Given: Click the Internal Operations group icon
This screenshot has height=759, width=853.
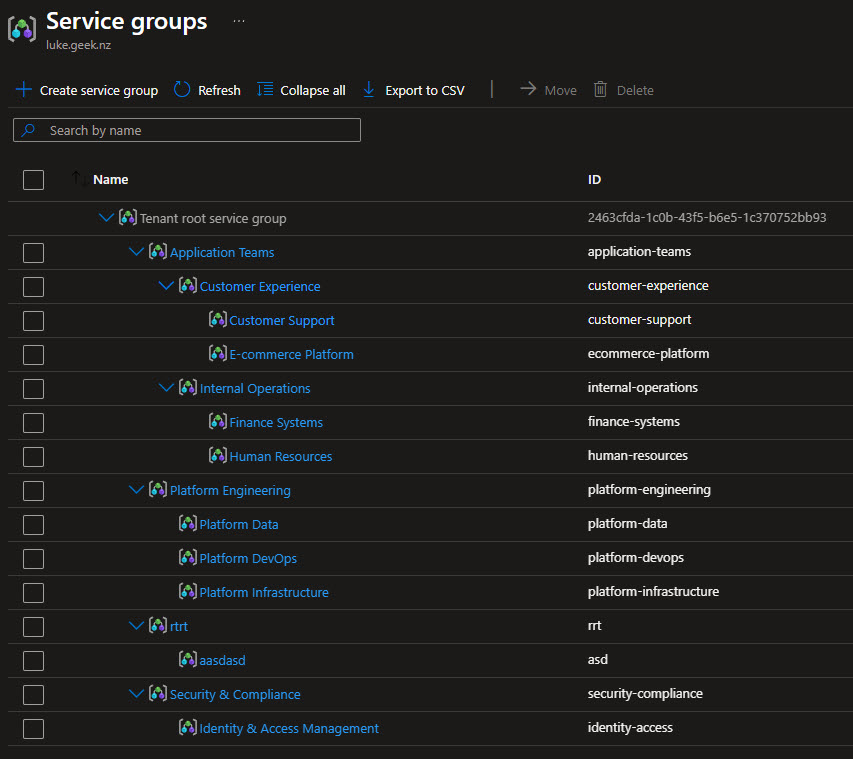Looking at the screenshot, I should pyautogui.click(x=188, y=387).
